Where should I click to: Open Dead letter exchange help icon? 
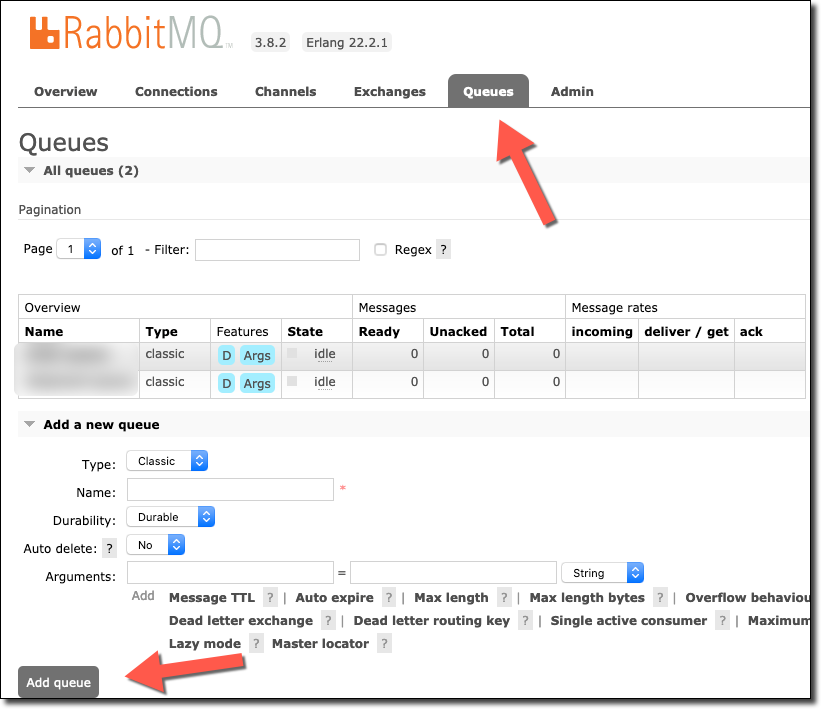[328, 621]
